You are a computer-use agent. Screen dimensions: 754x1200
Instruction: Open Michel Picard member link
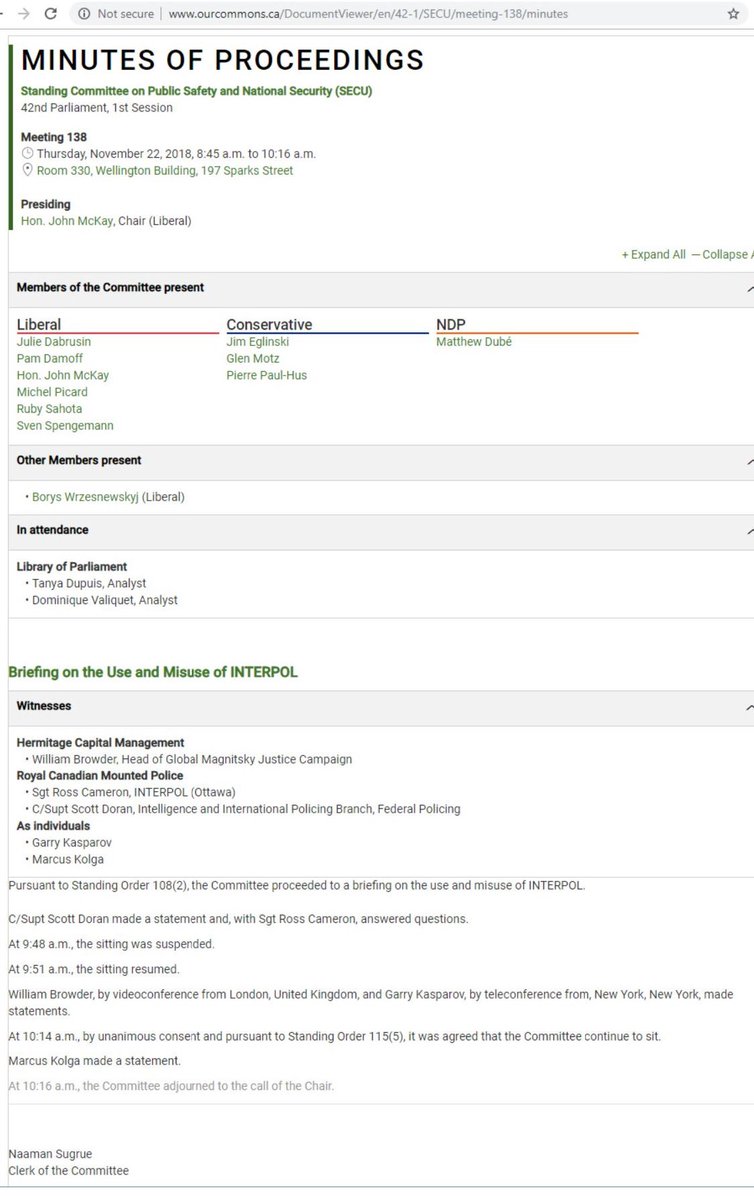[52, 393]
